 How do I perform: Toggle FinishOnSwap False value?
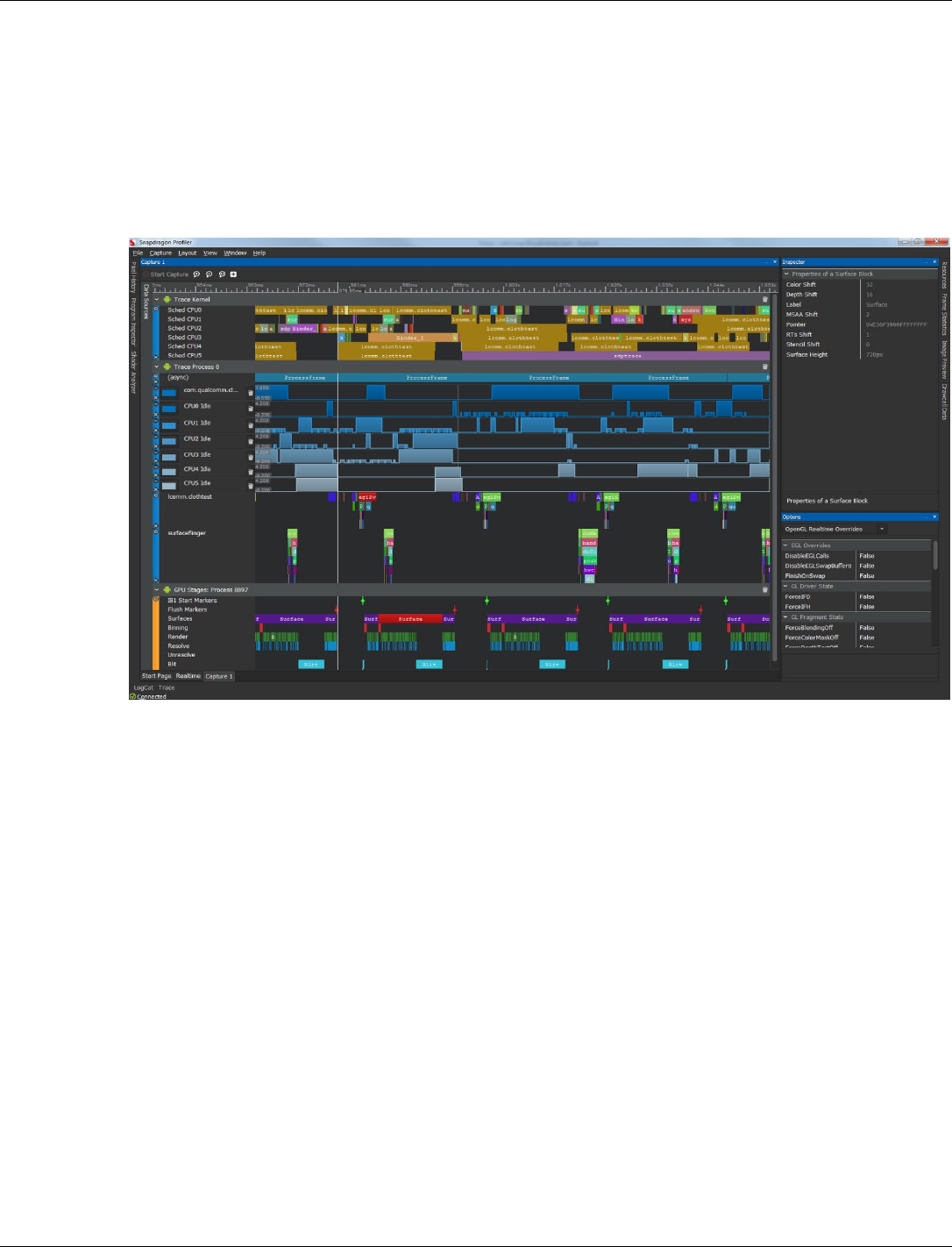(867, 576)
